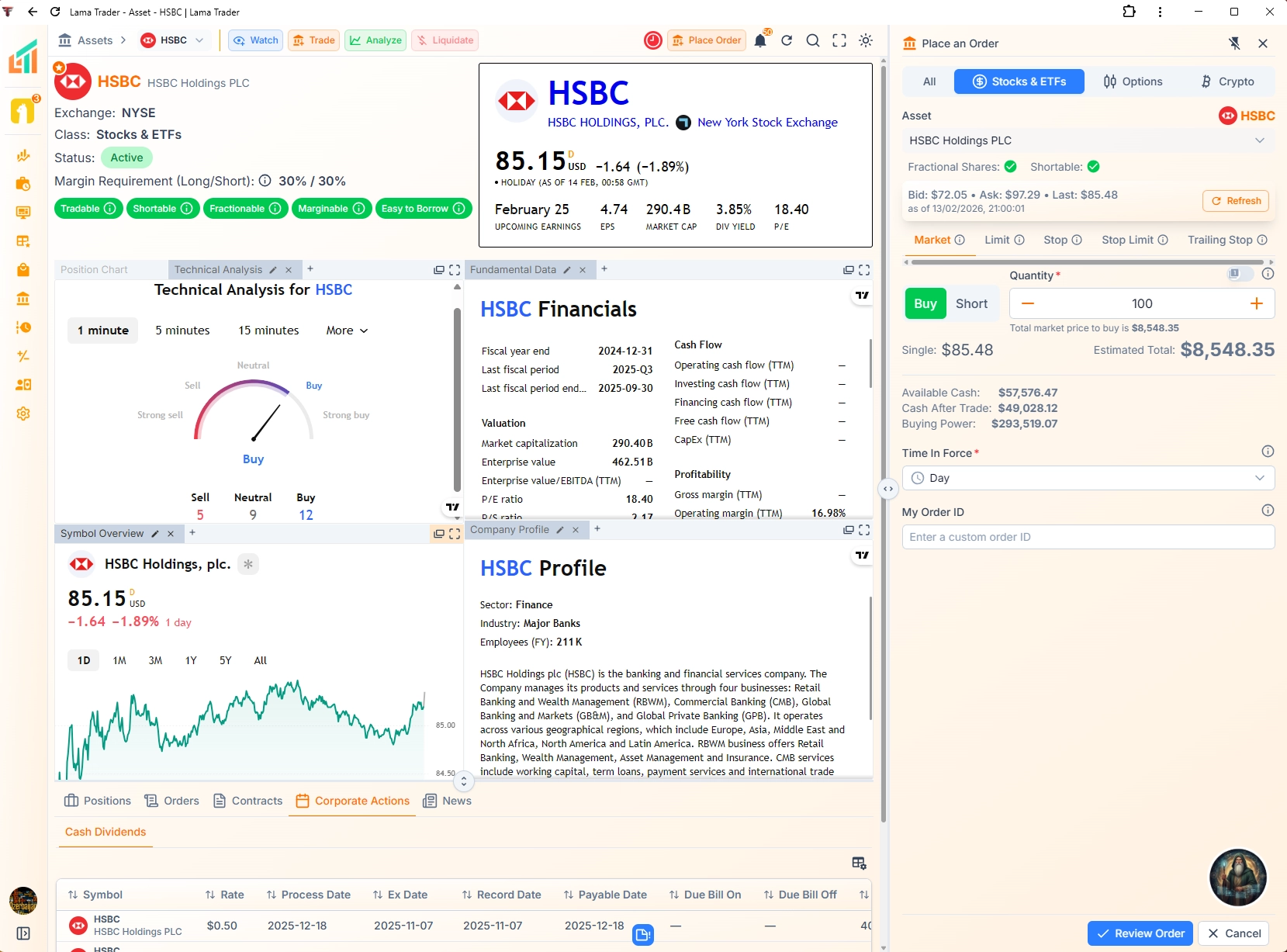The image size is (1287, 952).
Task: Click the Lama Trader logo in sidebar
Action: (x=23, y=57)
